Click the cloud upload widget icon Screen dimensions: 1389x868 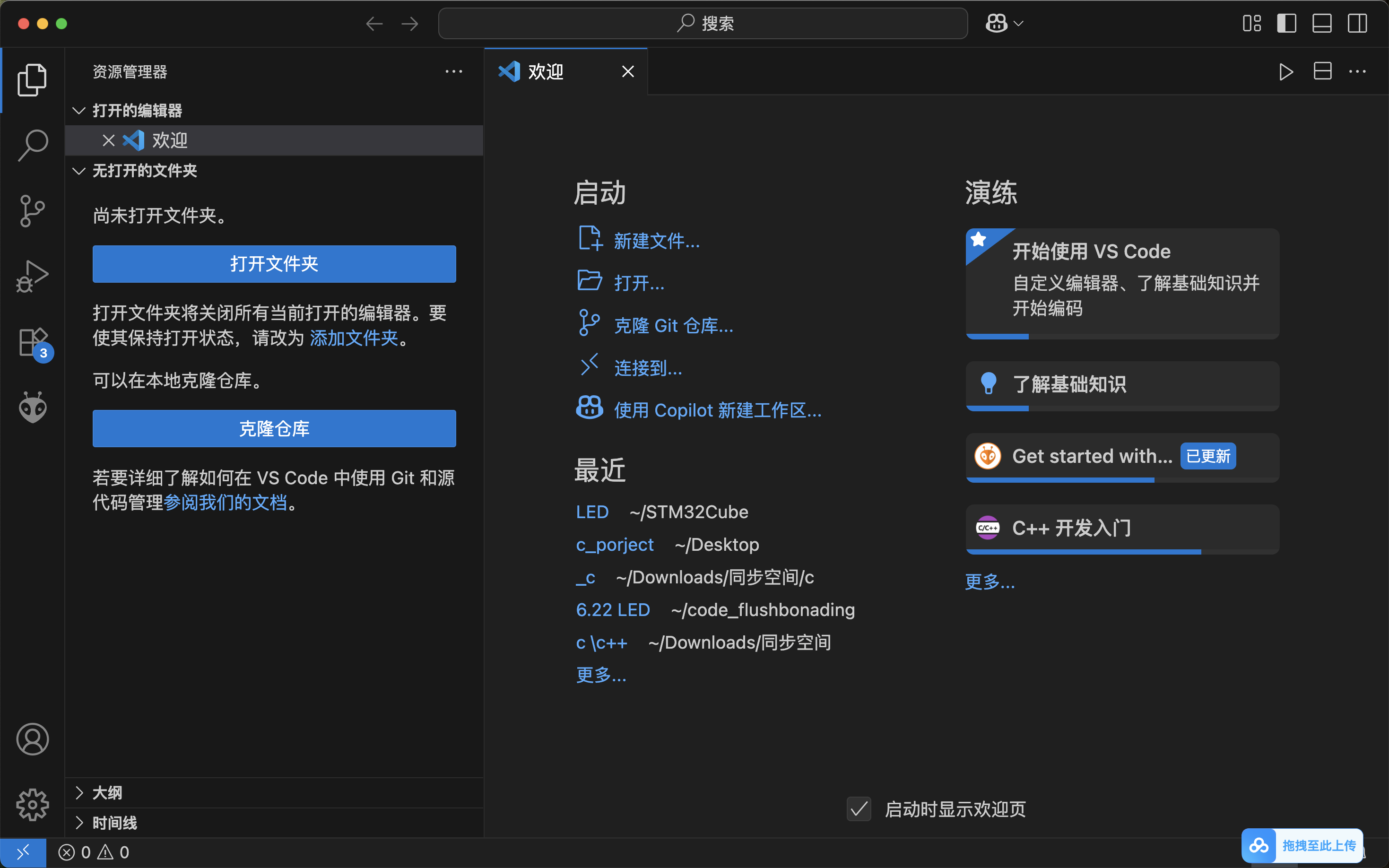point(1259,846)
